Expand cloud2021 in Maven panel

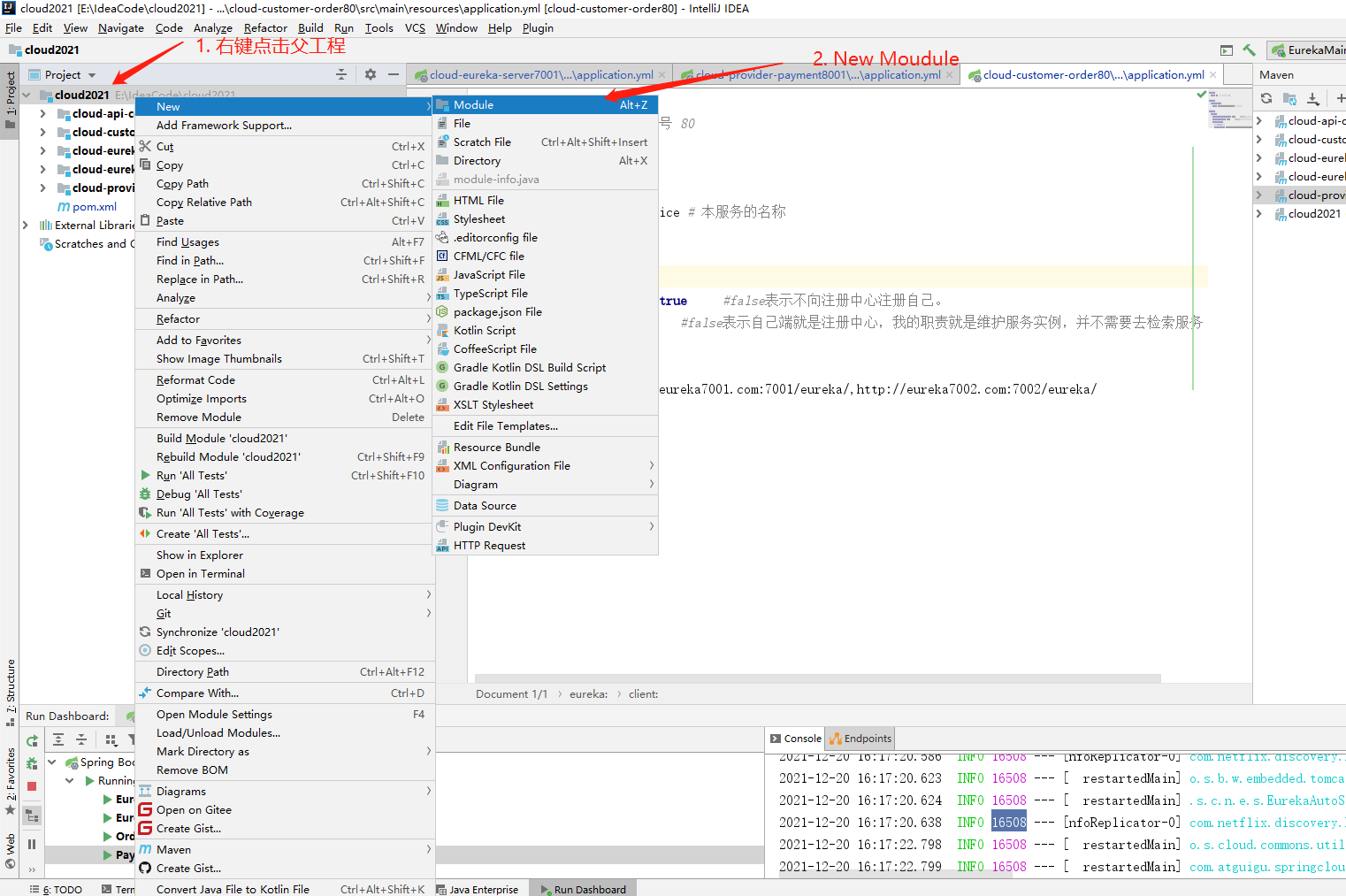coord(1259,213)
